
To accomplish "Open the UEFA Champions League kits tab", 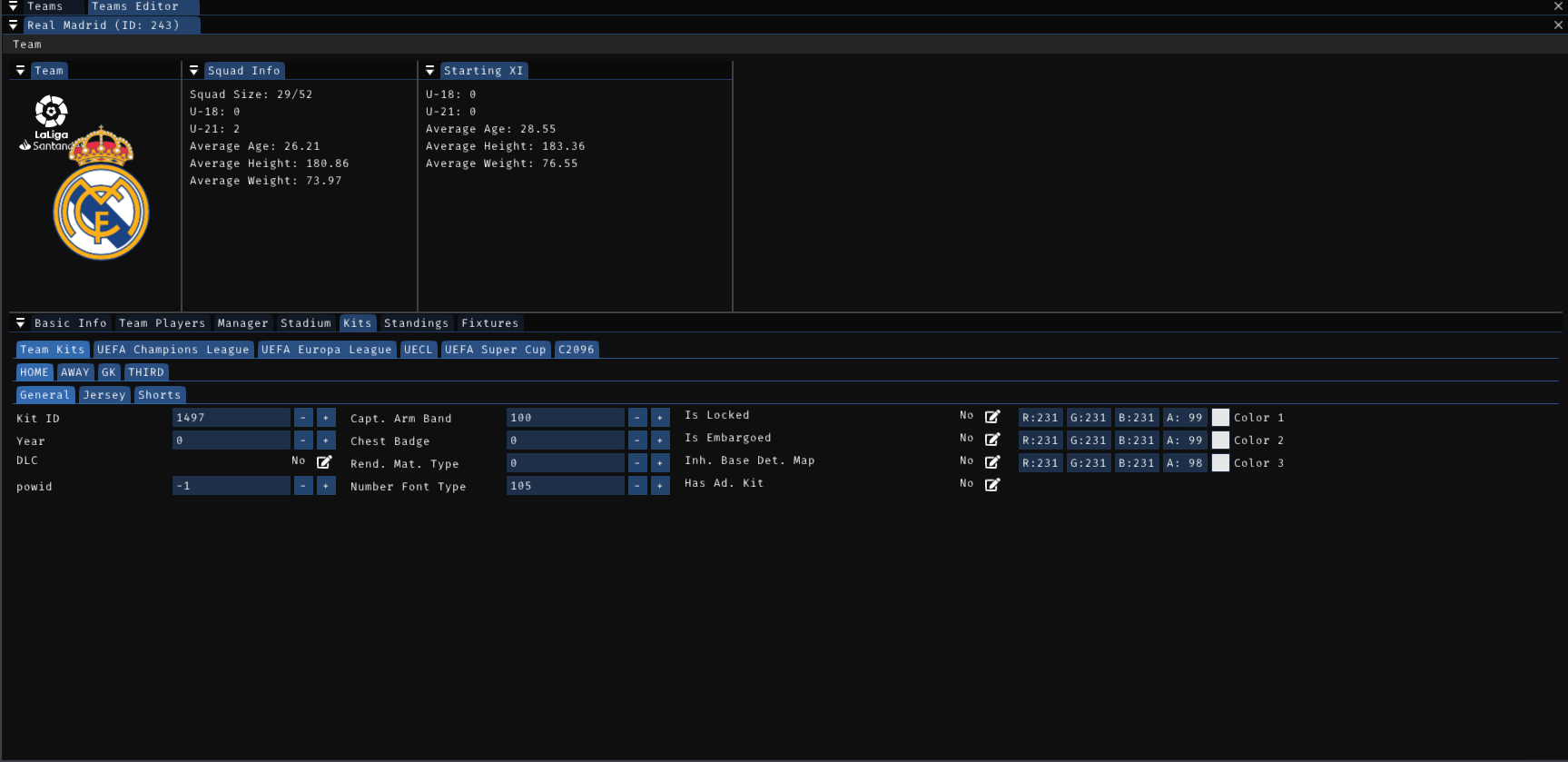I will pos(173,350).
